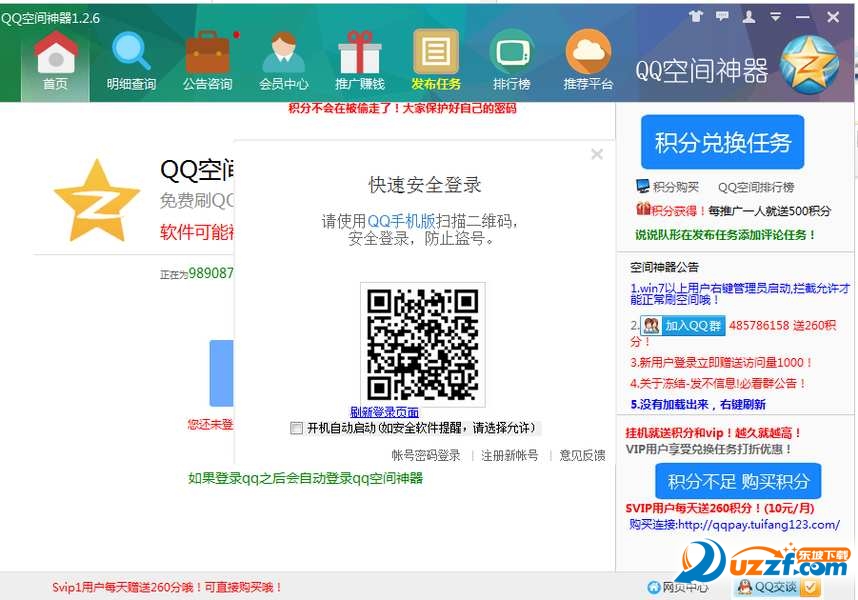Open 推荐平台 cloud icon
This screenshot has width=858, height=600.
pos(588,53)
